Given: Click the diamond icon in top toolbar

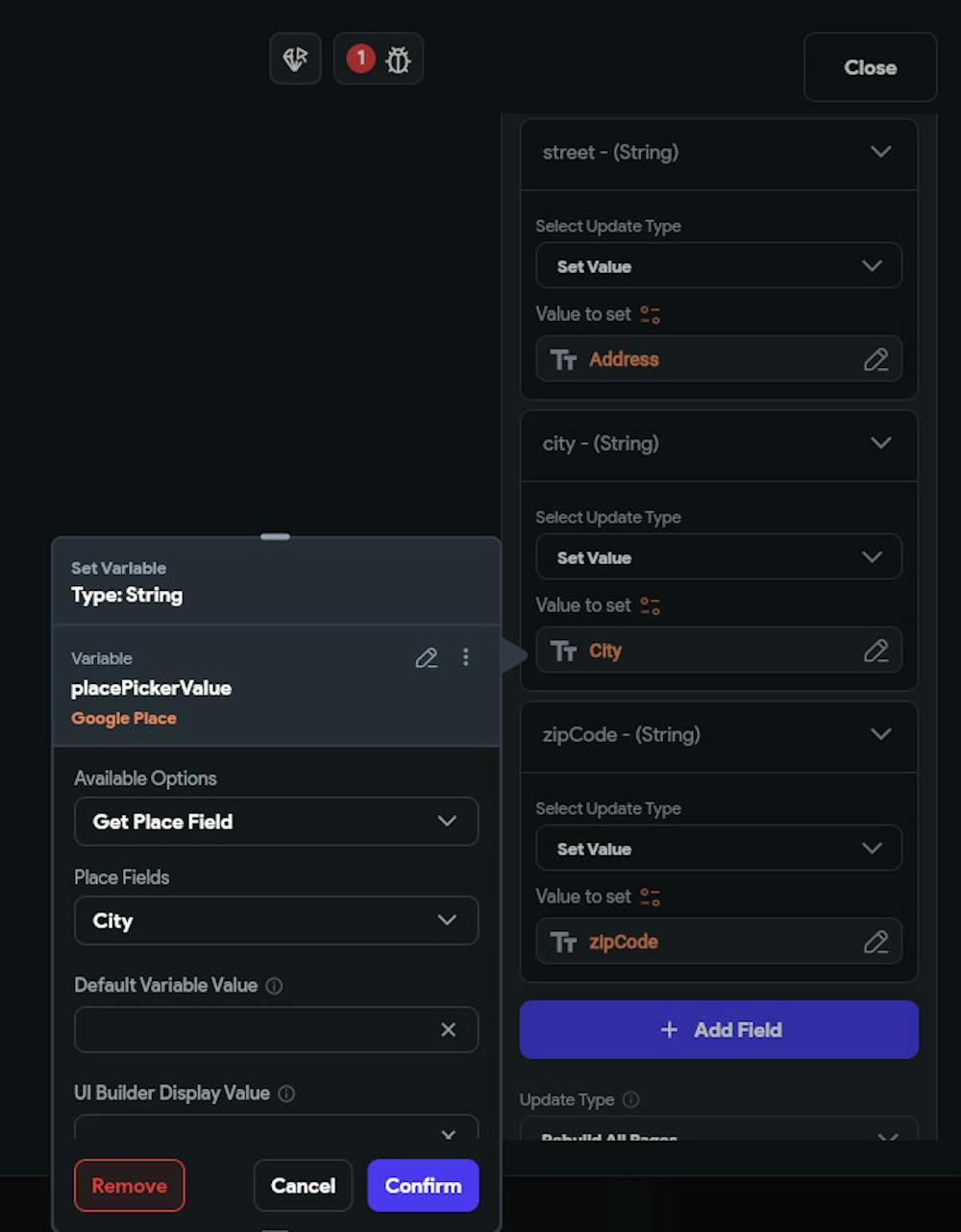Looking at the screenshot, I should point(295,60).
